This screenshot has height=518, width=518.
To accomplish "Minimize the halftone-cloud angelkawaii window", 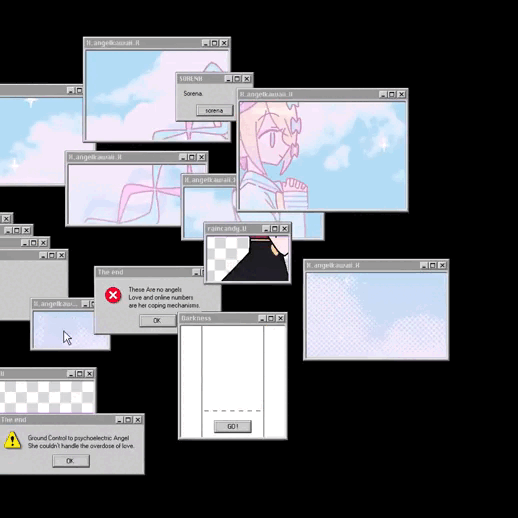I will [x=424, y=265].
